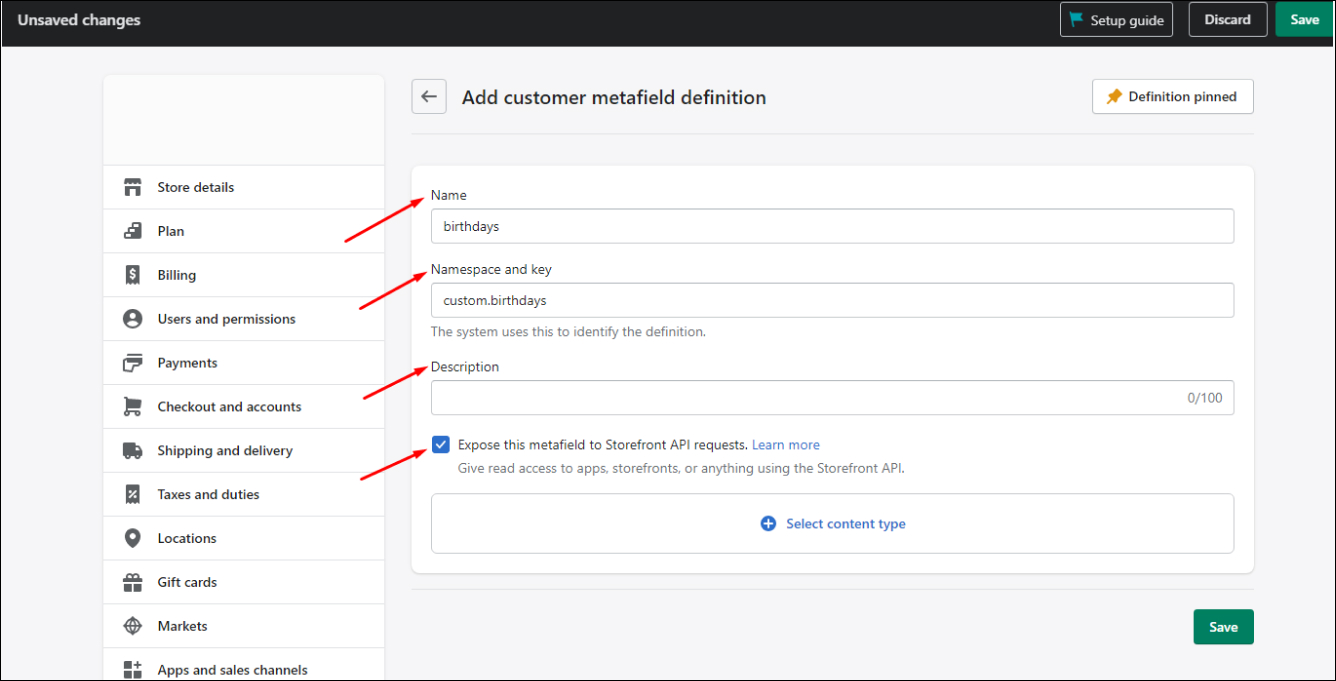Screen dimensions: 1336x681
Task: Click the Payments card icon
Action: (132, 363)
